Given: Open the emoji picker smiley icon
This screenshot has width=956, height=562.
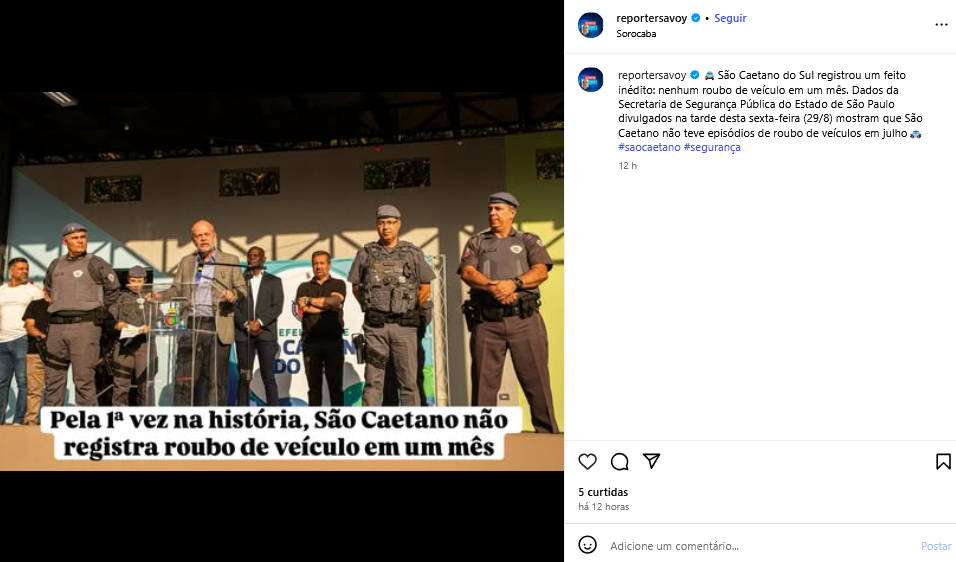Looking at the screenshot, I should click(x=587, y=545).
